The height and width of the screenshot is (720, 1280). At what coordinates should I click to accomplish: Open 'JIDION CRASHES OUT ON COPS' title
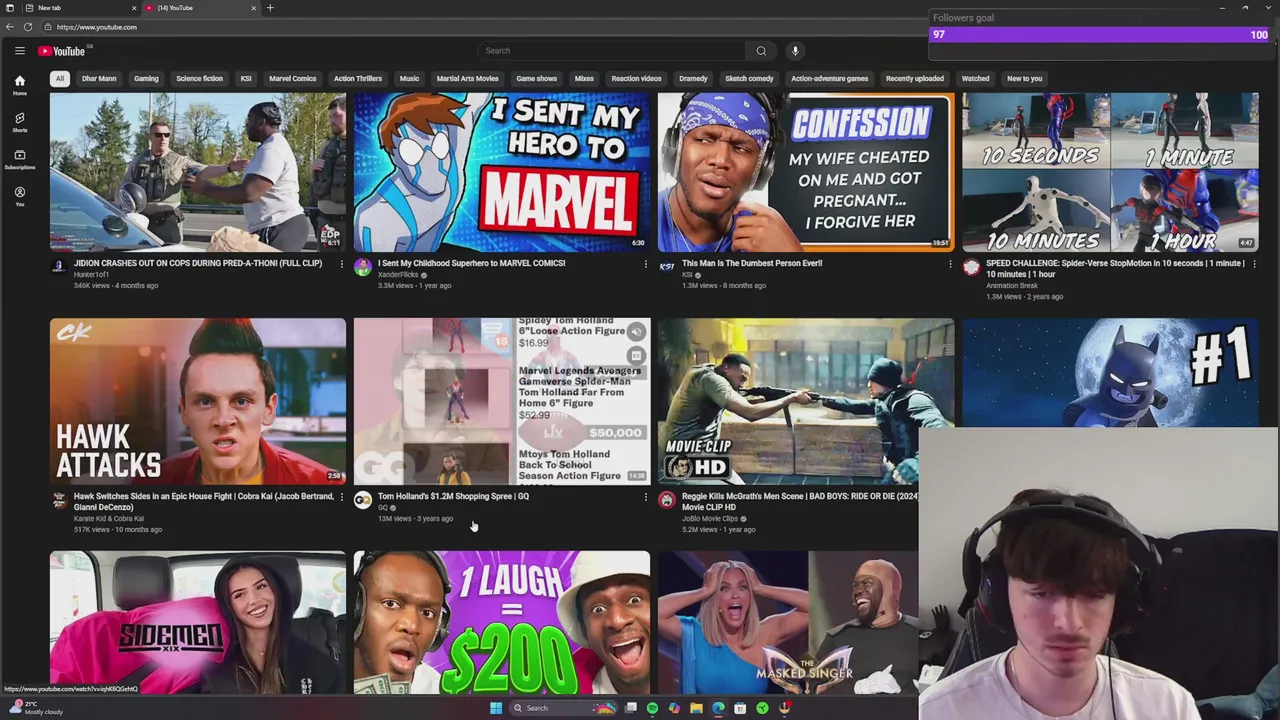pos(198,264)
